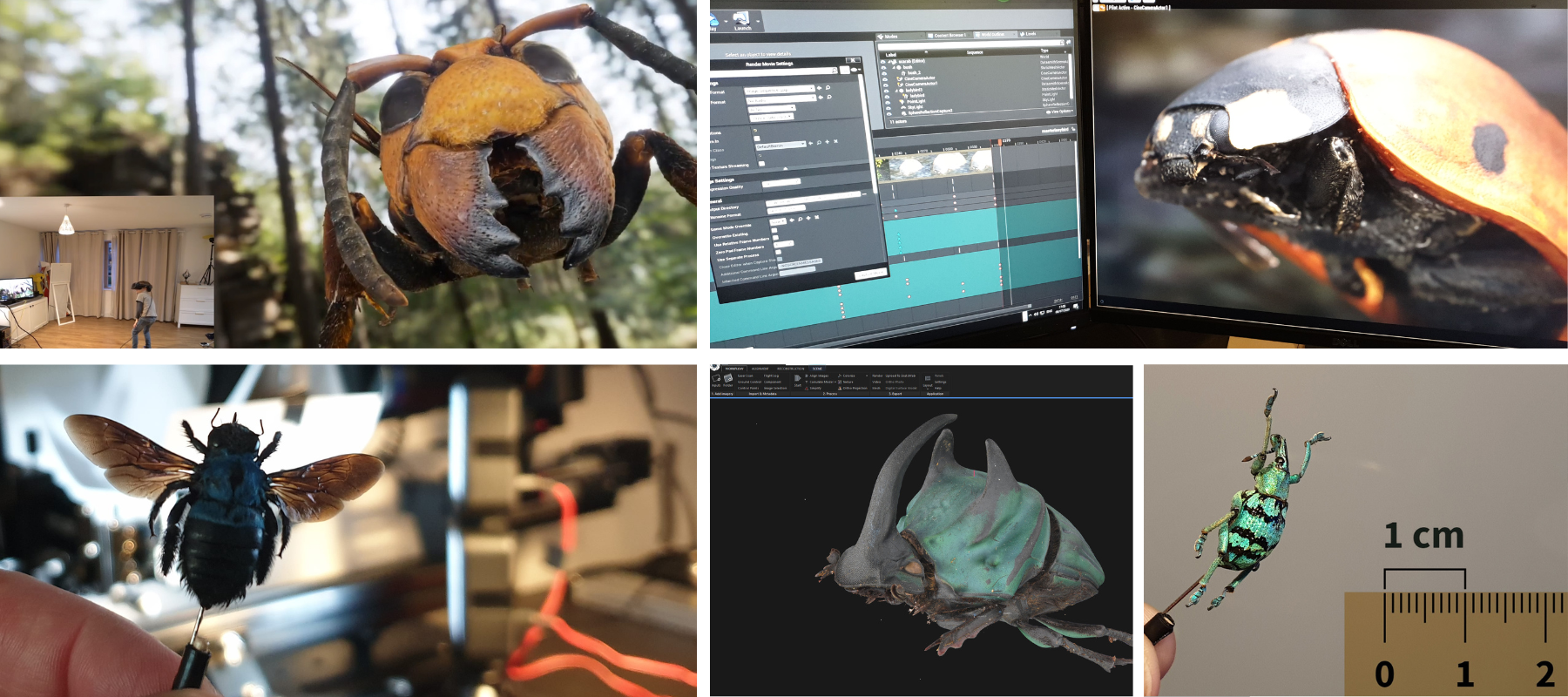Click the view options eye icon in Render Movie Settings
The height and width of the screenshot is (697, 1568).
(855, 70)
